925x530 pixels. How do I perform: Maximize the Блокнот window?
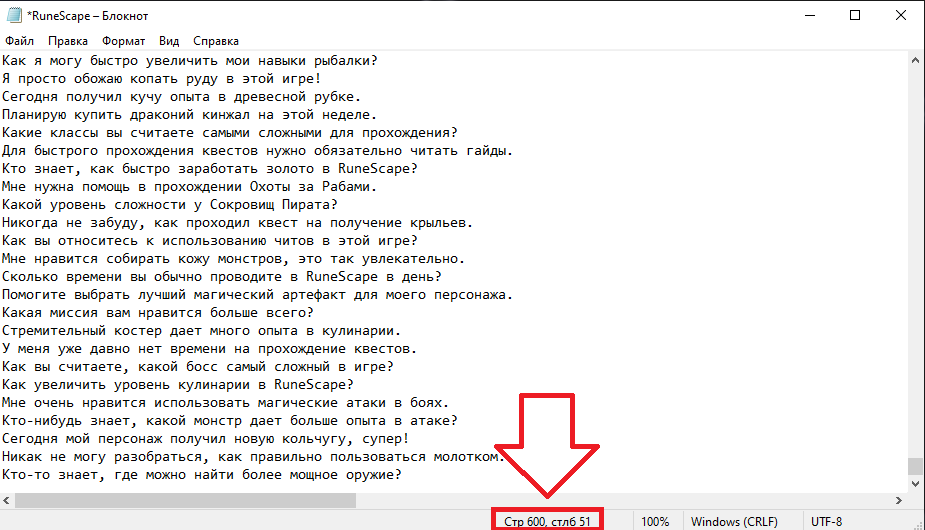855,15
